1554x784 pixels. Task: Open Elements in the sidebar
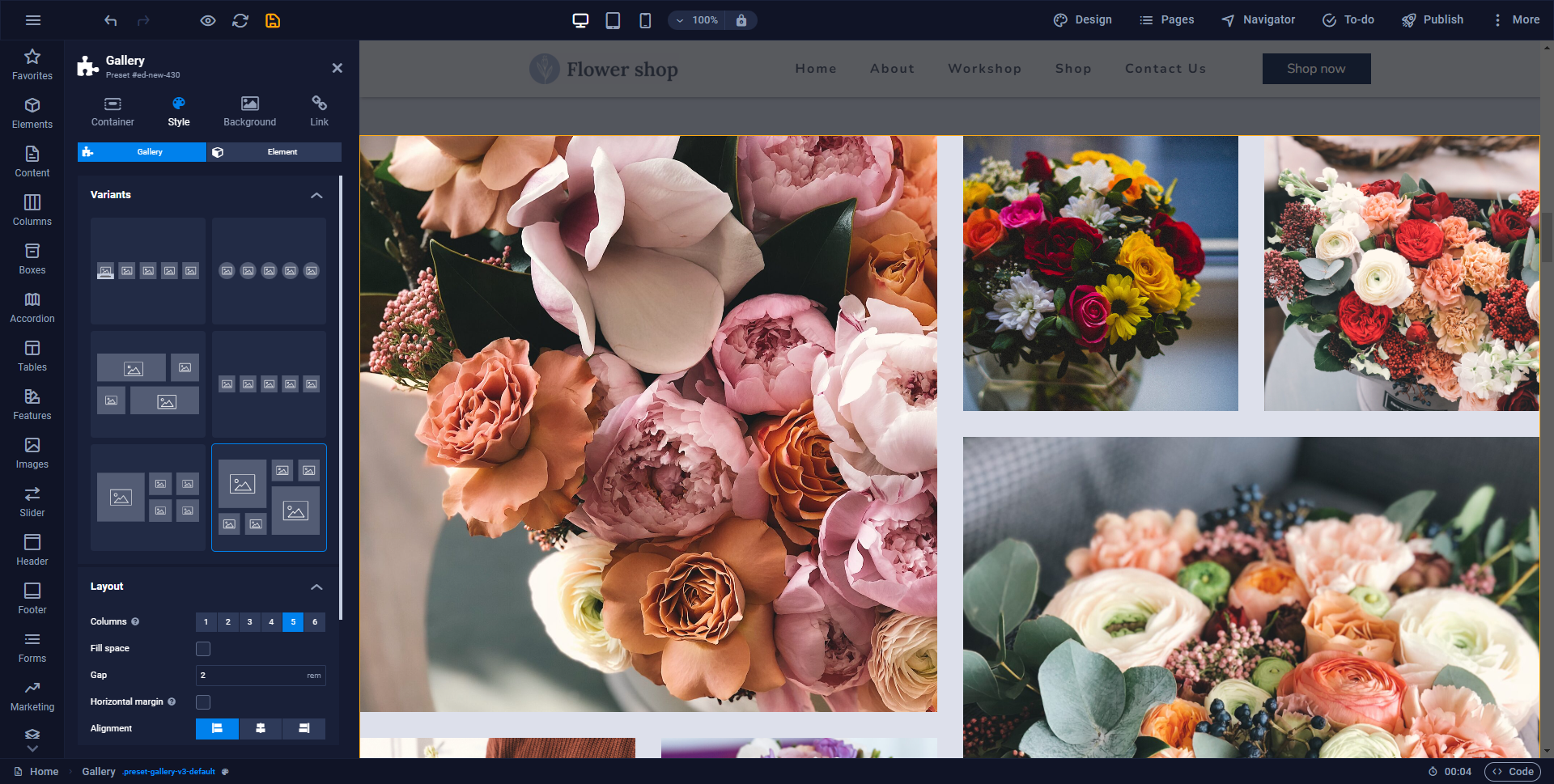[32, 113]
